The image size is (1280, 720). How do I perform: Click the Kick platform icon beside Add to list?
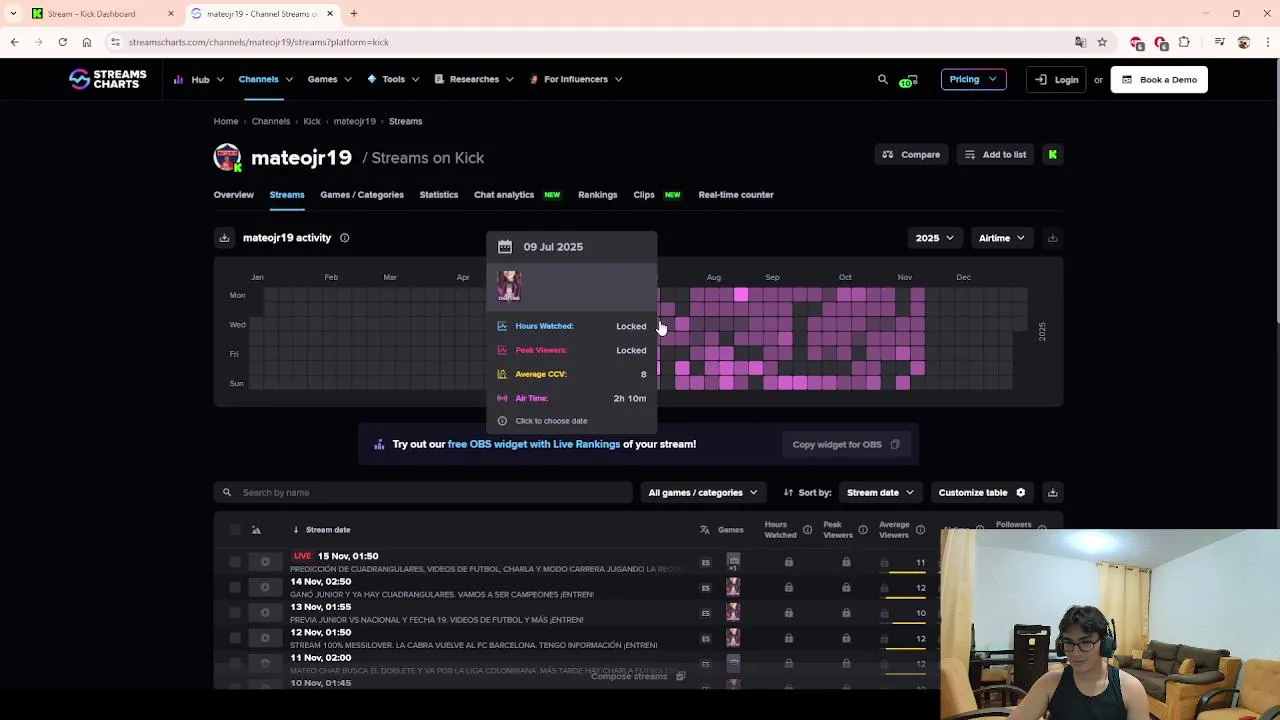point(1052,154)
